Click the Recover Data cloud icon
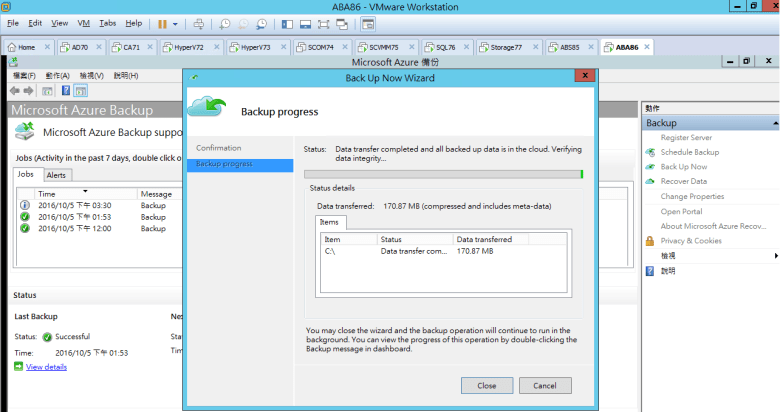780x412 pixels. 650,181
